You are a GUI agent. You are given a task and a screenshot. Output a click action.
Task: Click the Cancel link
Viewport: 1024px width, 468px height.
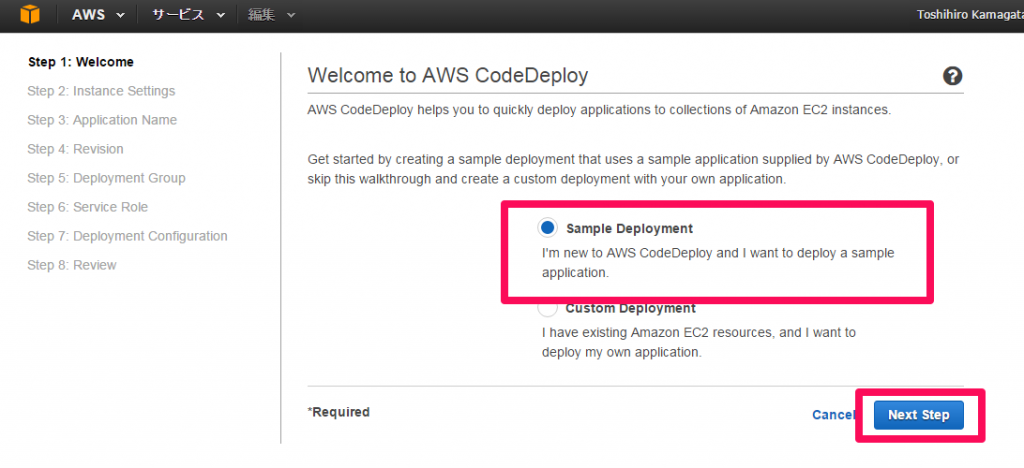coord(833,414)
